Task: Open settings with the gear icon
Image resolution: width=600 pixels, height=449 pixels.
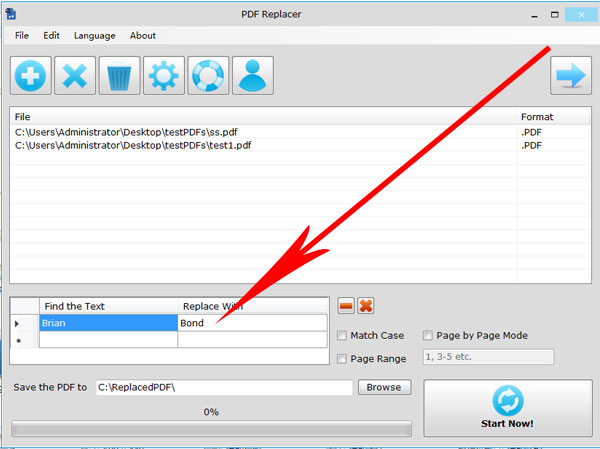Action: (x=164, y=75)
